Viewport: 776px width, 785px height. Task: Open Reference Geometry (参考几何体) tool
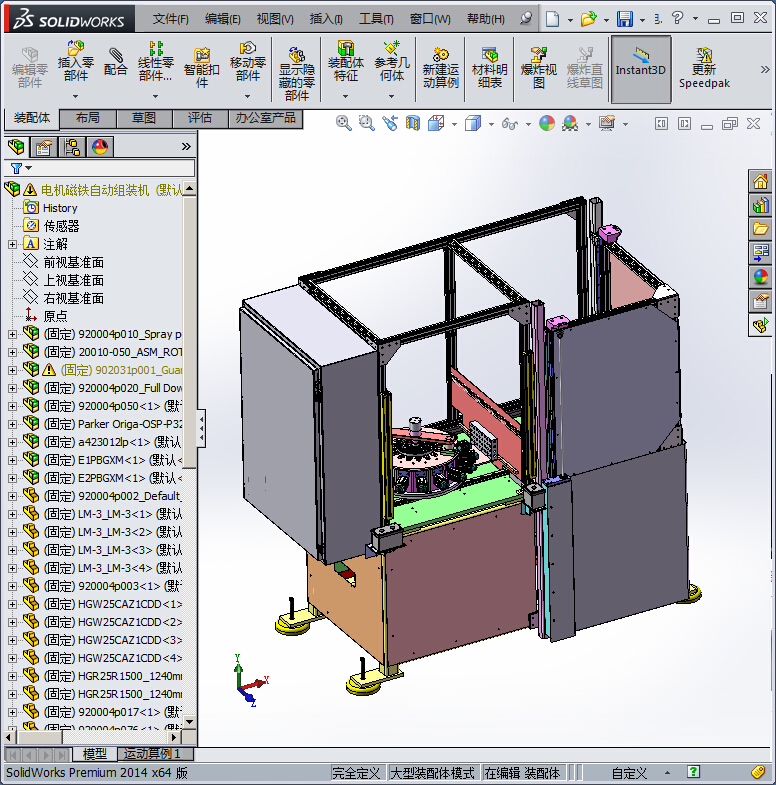click(x=392, y=62)
